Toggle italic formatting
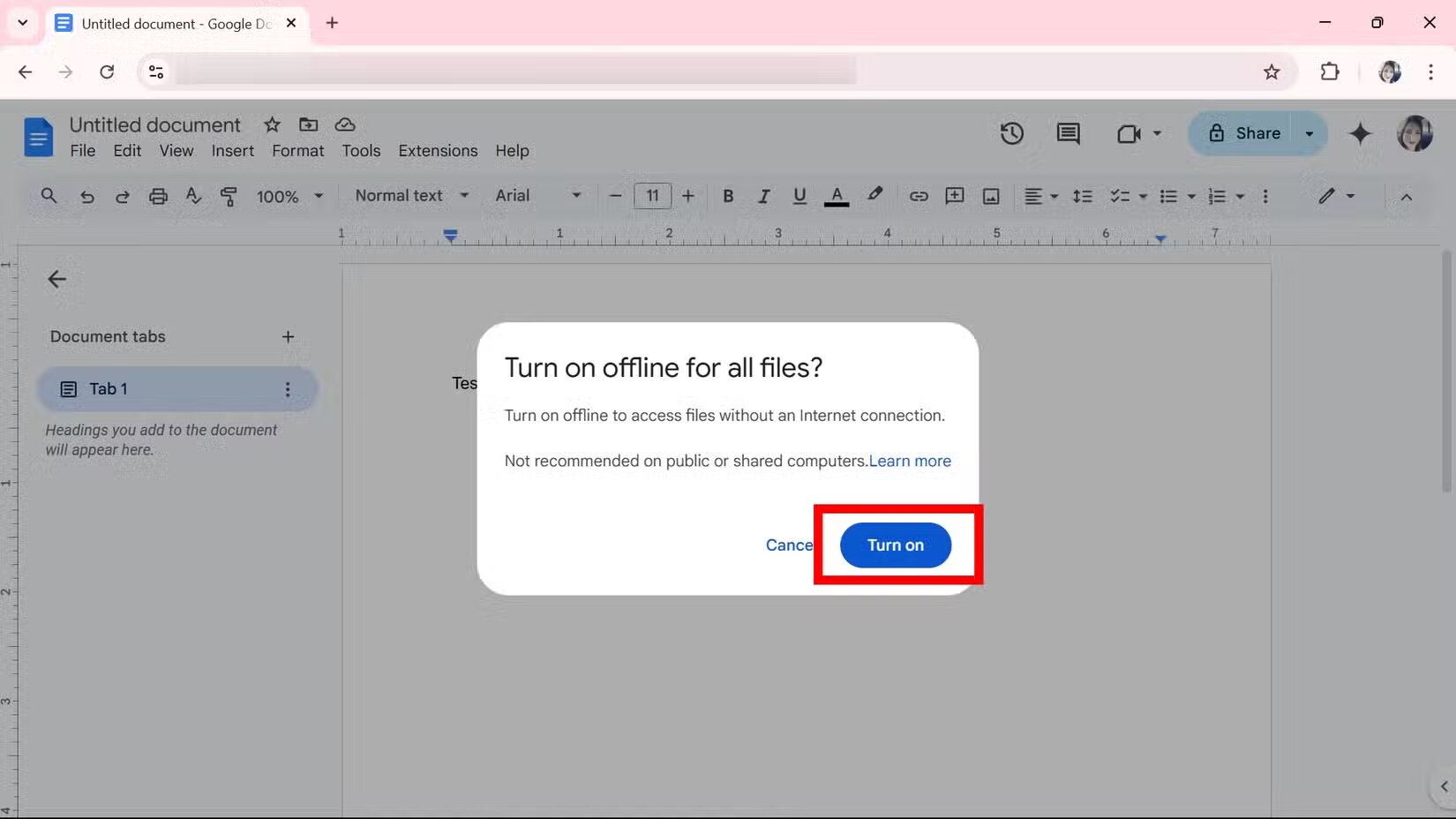Viewport: 1456px width, 819px height. (x=763, y=196)
